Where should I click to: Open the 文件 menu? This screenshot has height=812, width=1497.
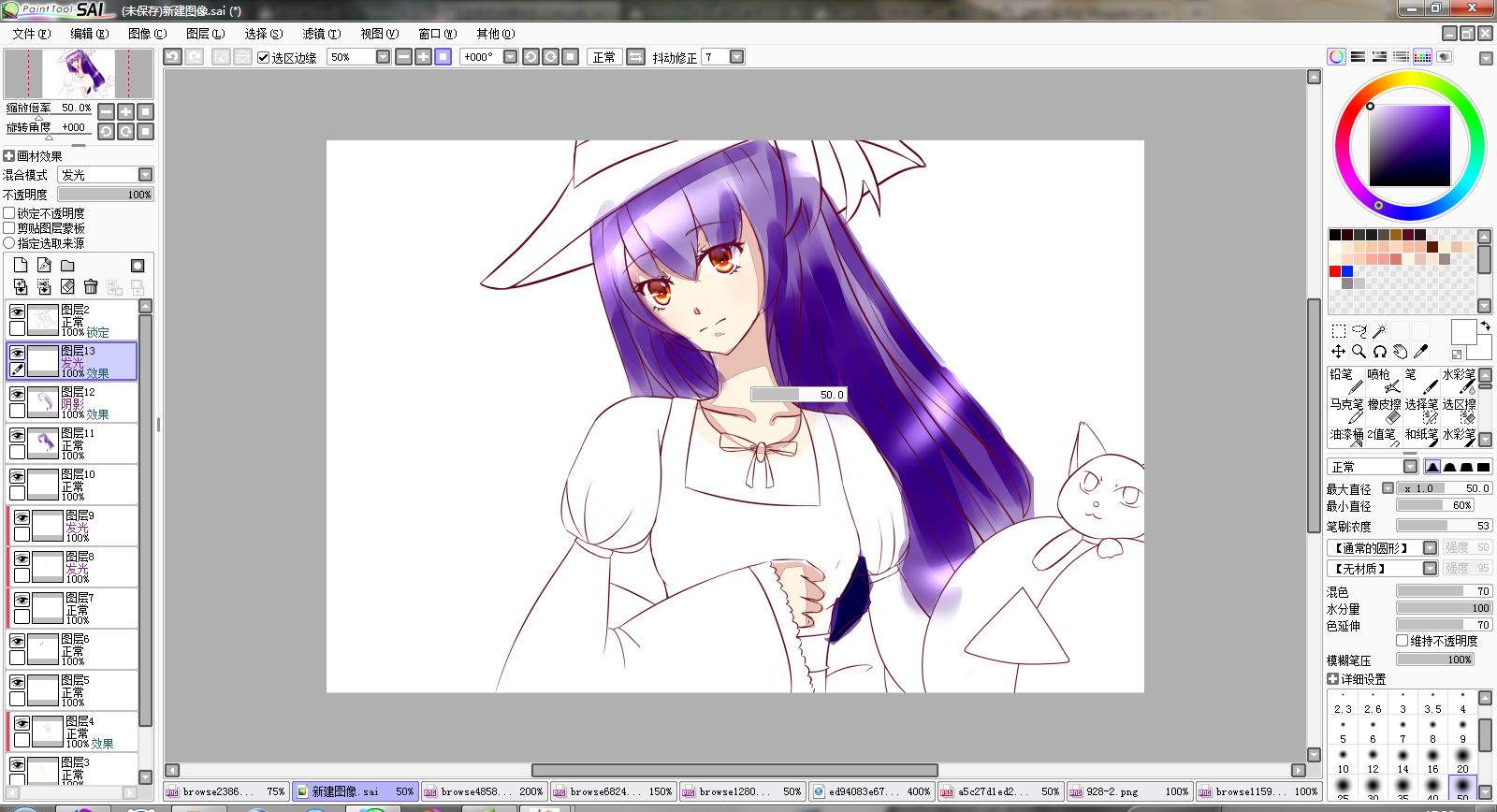point(32,34)
